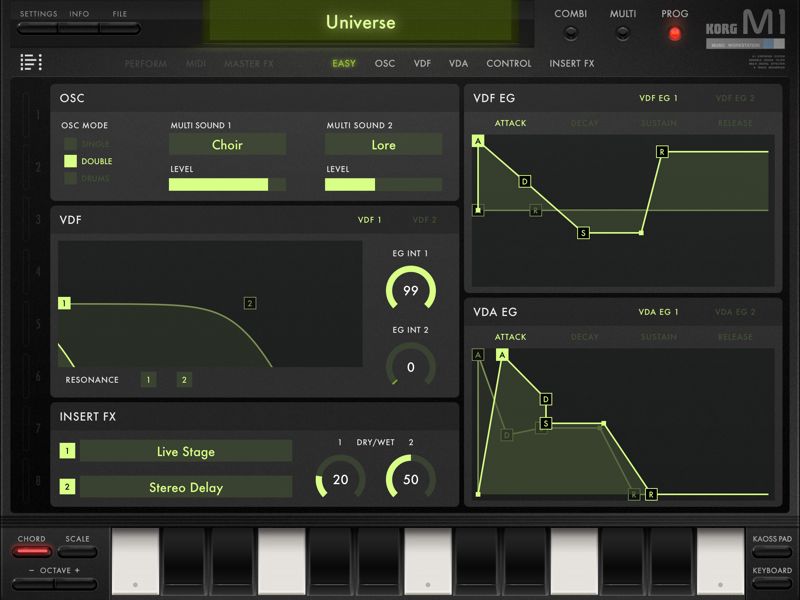Go to the CONTROL tab

(509, 63)
